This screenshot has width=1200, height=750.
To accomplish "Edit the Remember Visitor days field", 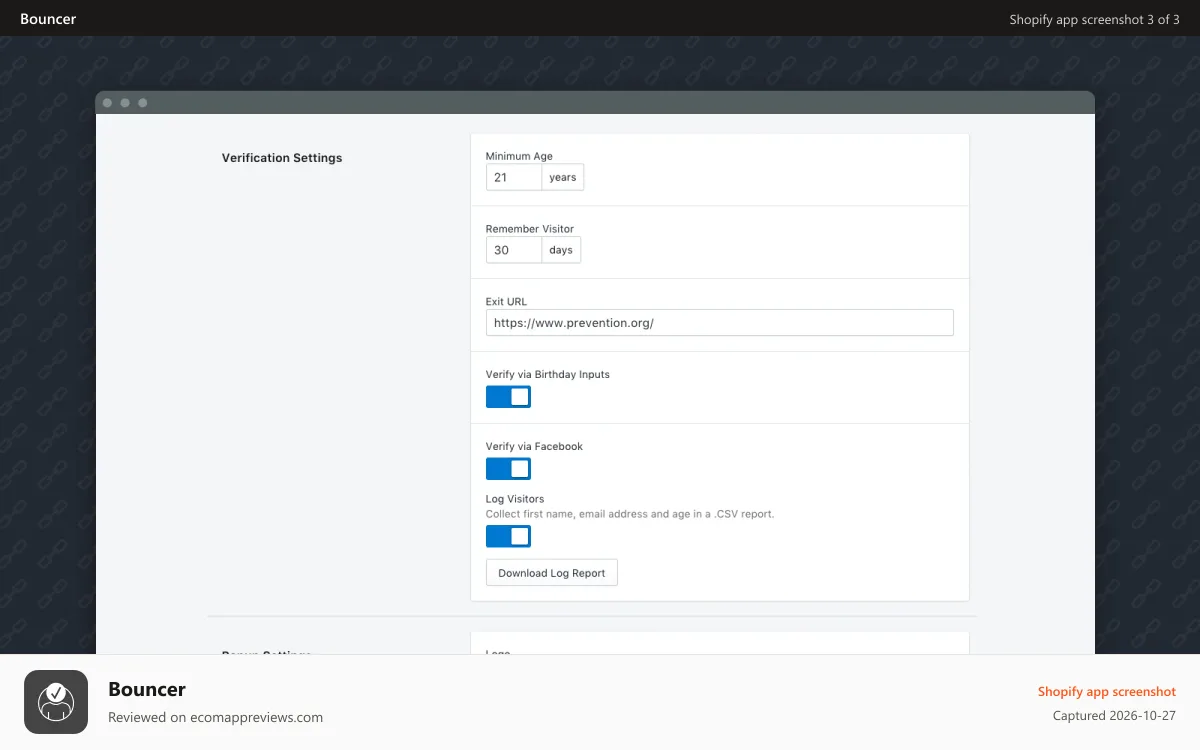I will point(514,250).
